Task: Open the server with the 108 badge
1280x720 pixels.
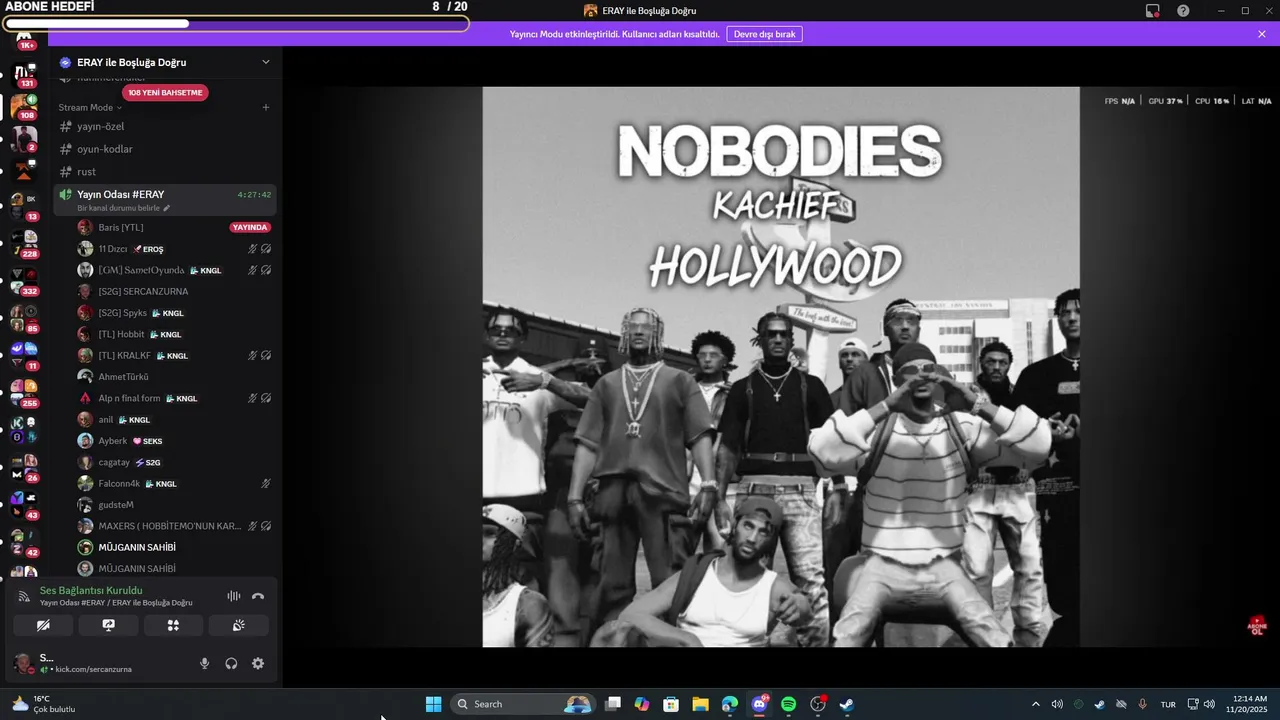Action: point(24,105)
